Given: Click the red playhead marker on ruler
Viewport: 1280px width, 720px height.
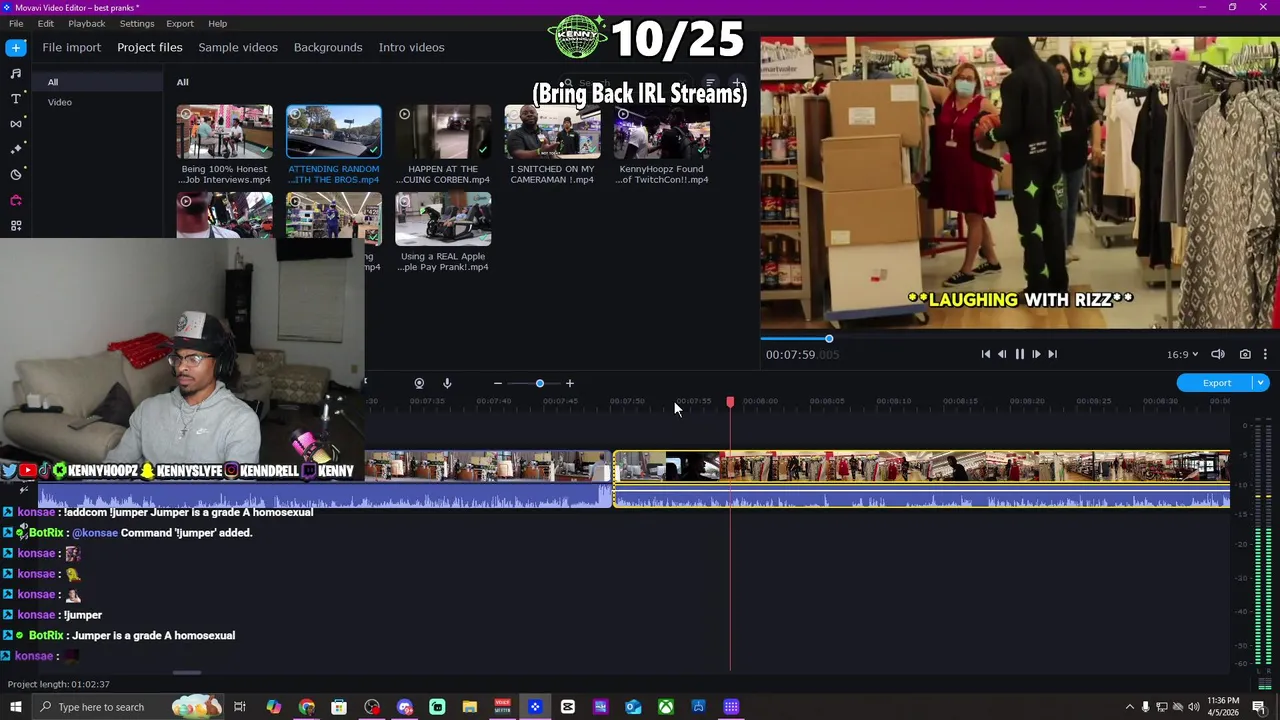Looking at the screenshot, I should 730,401.
